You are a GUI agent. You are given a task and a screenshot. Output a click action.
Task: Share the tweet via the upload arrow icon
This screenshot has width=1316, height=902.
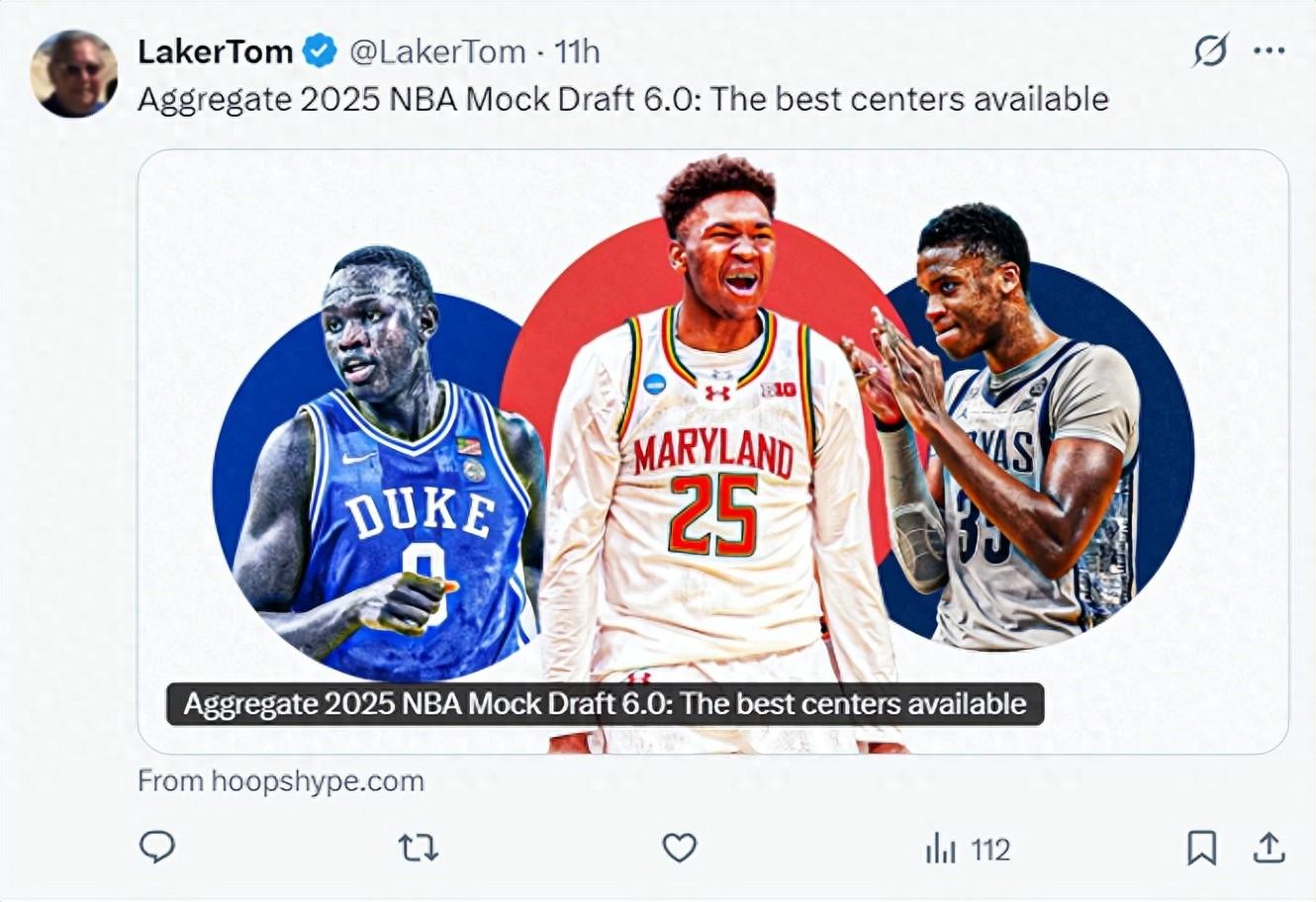(x=1269, y=848)
